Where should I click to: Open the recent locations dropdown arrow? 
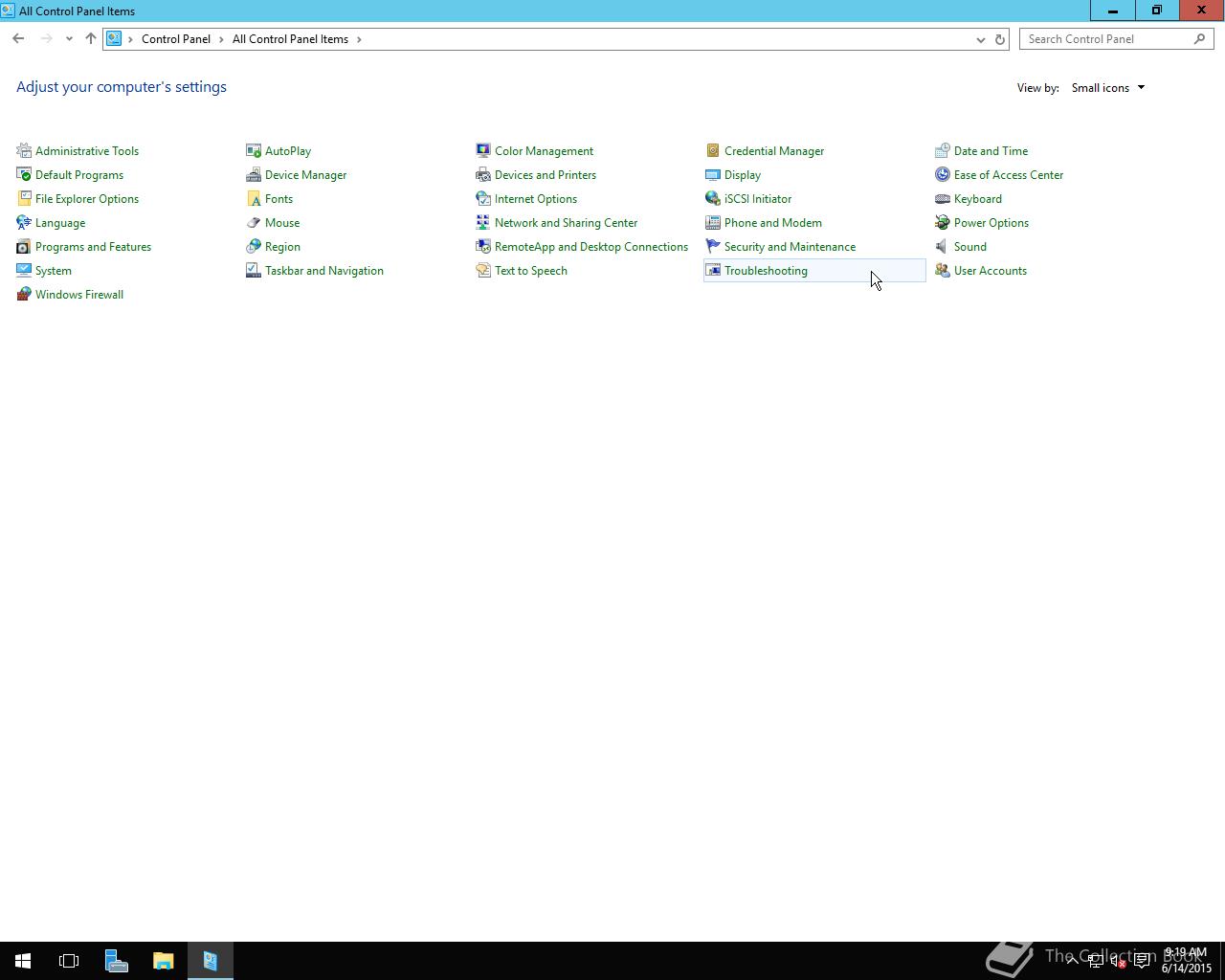coord(69,39)
